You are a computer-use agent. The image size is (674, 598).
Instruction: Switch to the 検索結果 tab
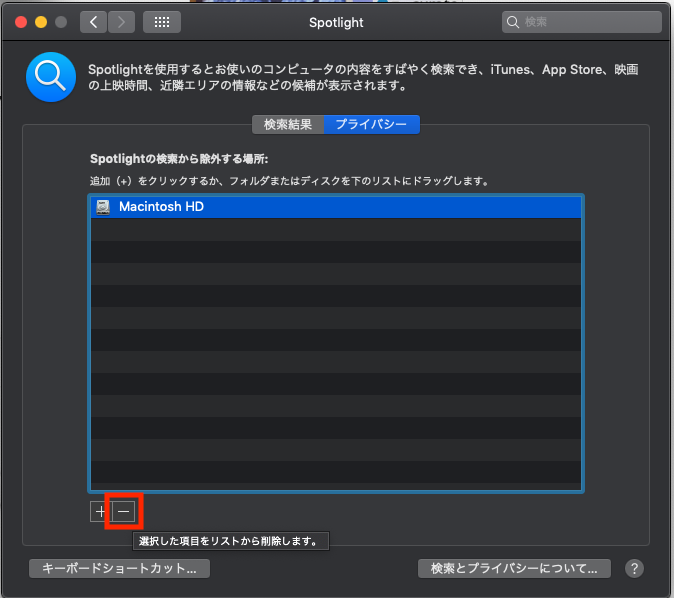288,125
